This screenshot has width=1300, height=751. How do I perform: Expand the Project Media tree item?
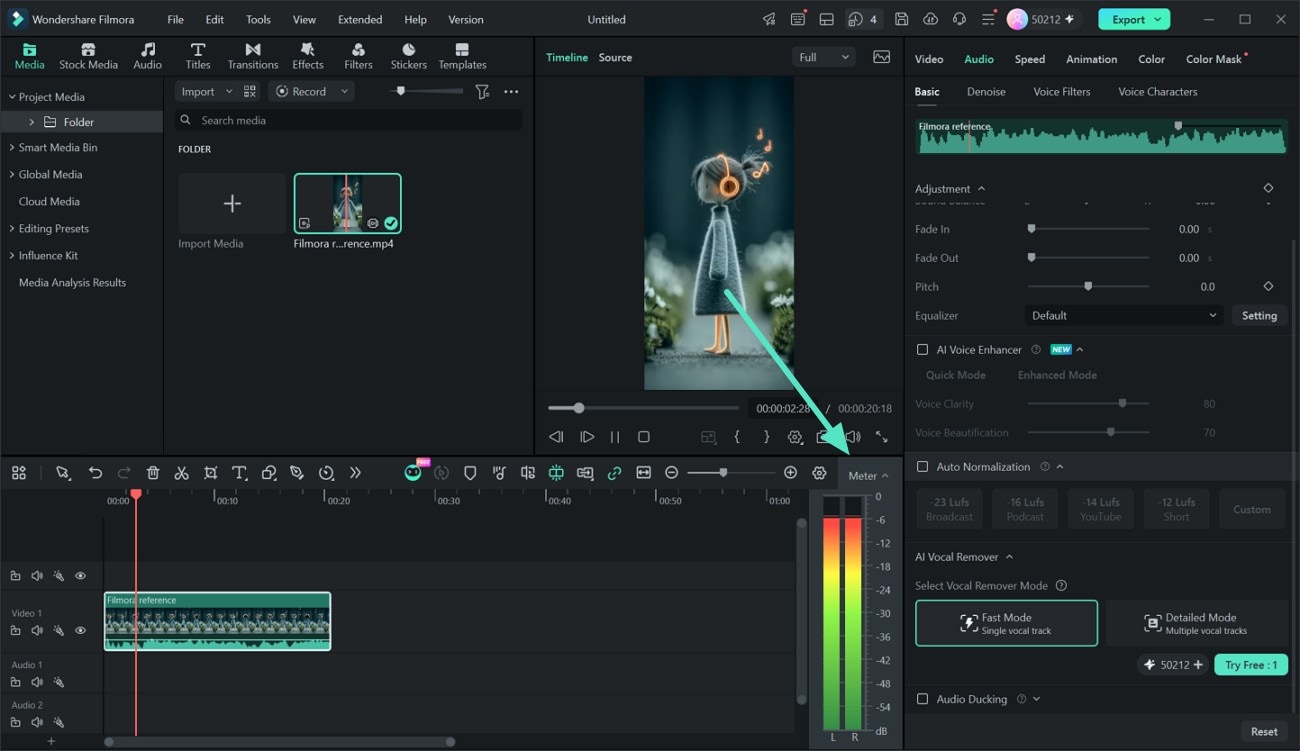pos(12,97)
